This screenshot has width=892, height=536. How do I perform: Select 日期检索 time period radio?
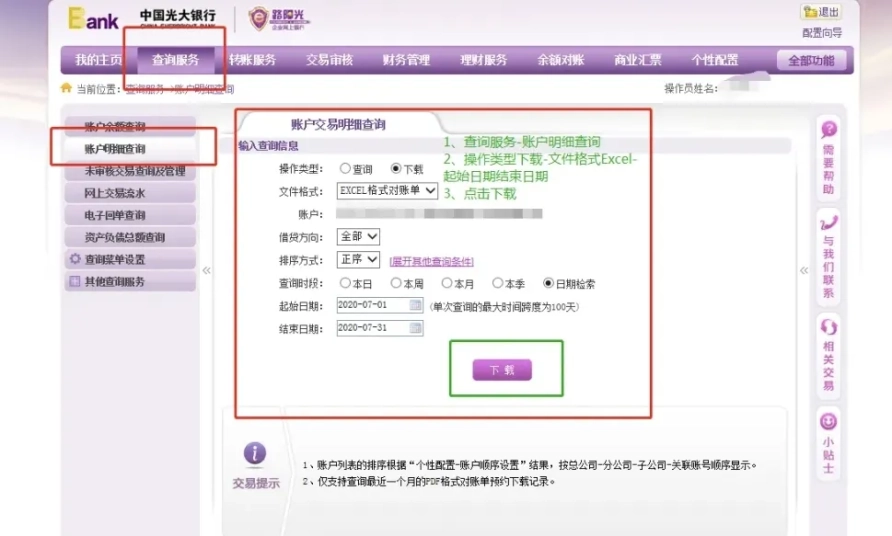pos(548,283)
